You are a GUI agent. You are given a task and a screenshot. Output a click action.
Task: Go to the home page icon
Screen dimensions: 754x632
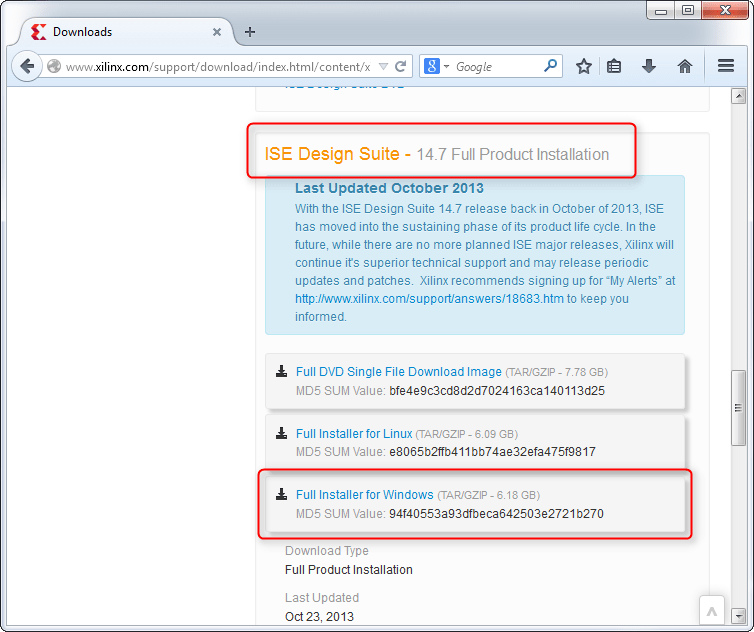(x=685, y=66)
